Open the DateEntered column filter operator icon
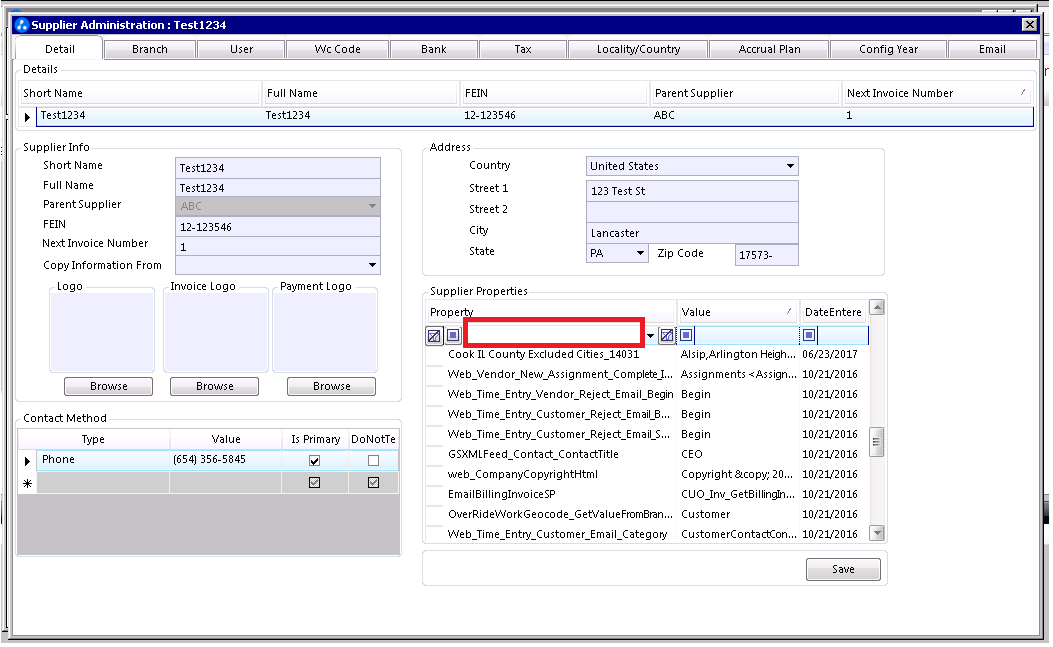The image size is (1053, 647). 809,335
